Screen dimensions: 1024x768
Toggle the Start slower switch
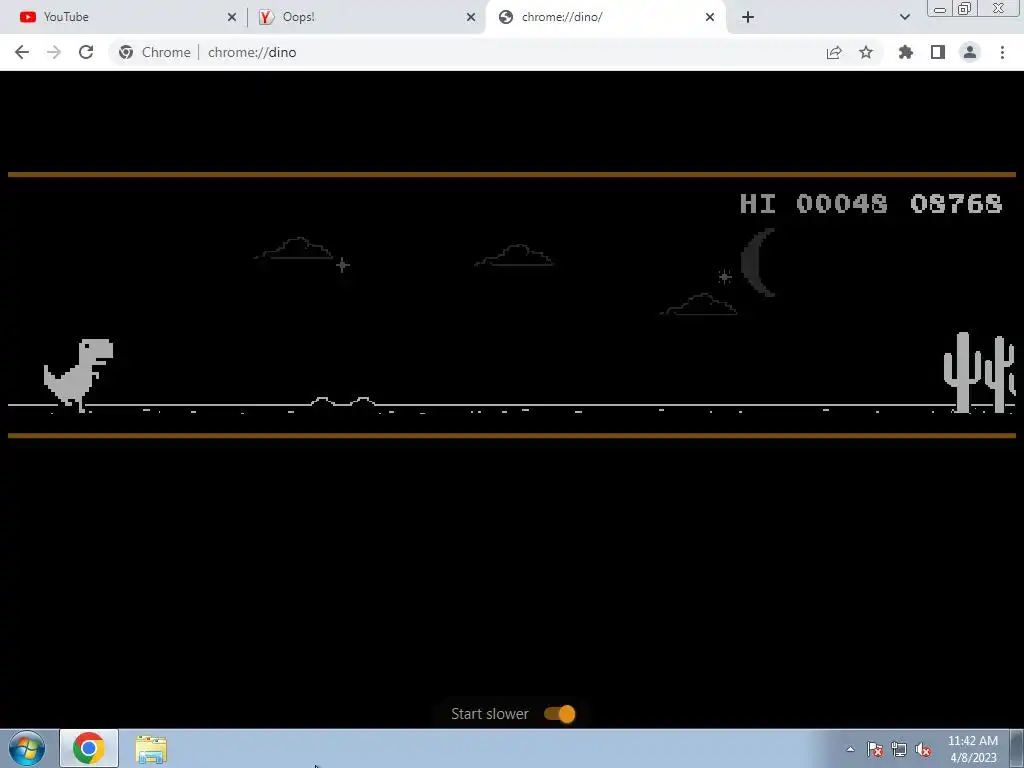(x=560, y=714)
